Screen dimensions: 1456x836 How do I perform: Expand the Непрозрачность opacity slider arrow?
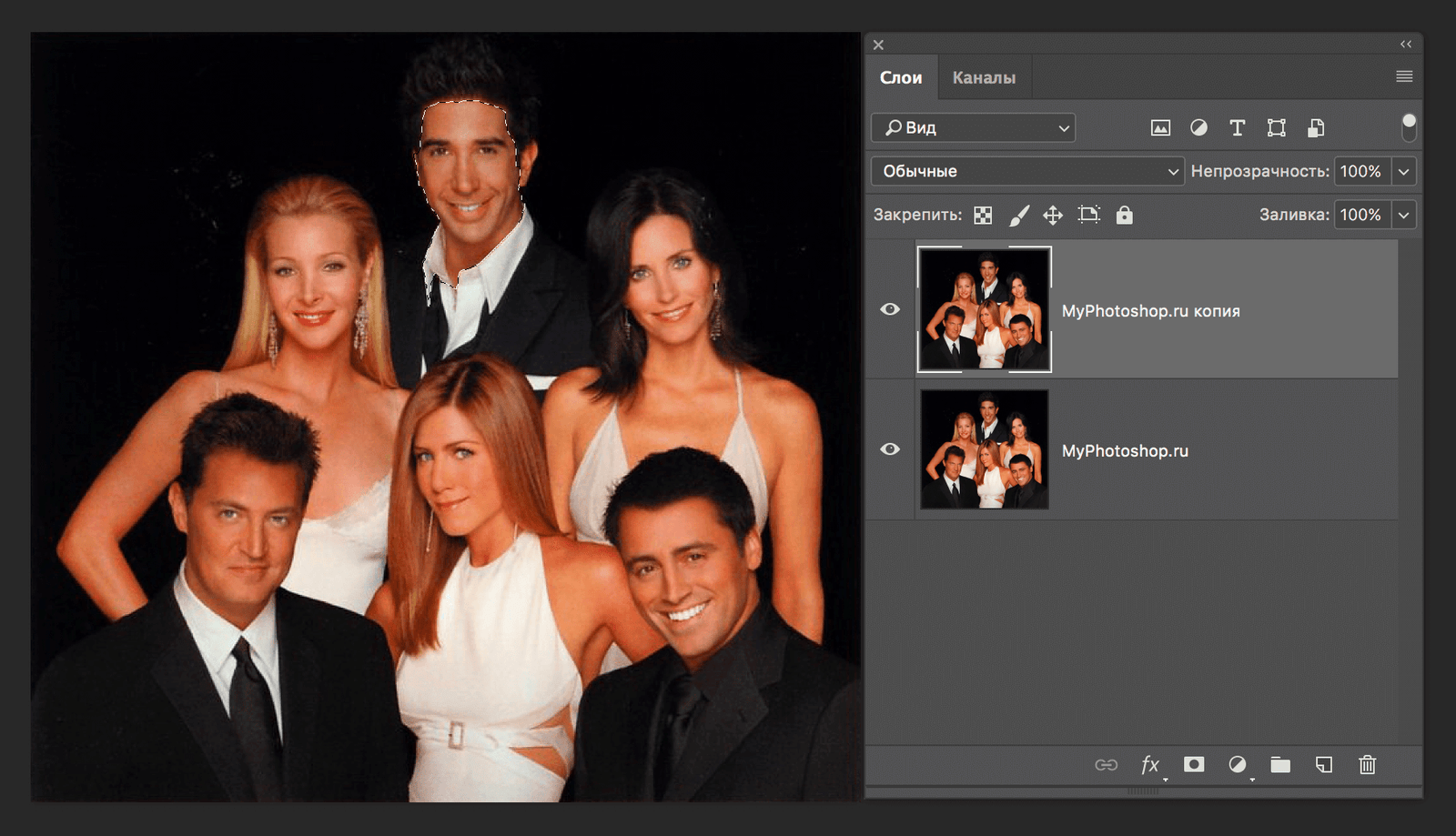1404,171
